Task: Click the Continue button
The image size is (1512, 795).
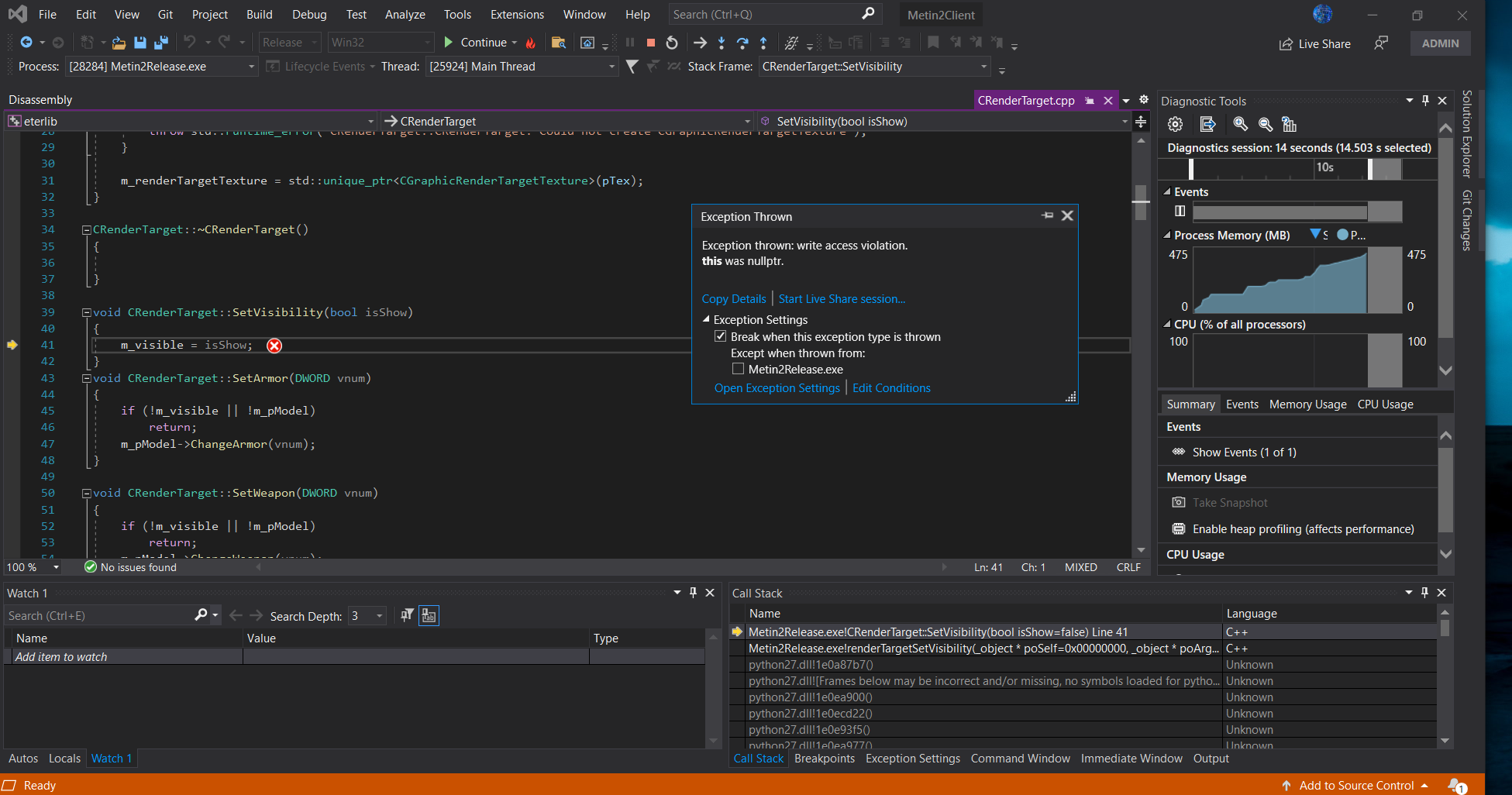Action: [x=475, y=43]
